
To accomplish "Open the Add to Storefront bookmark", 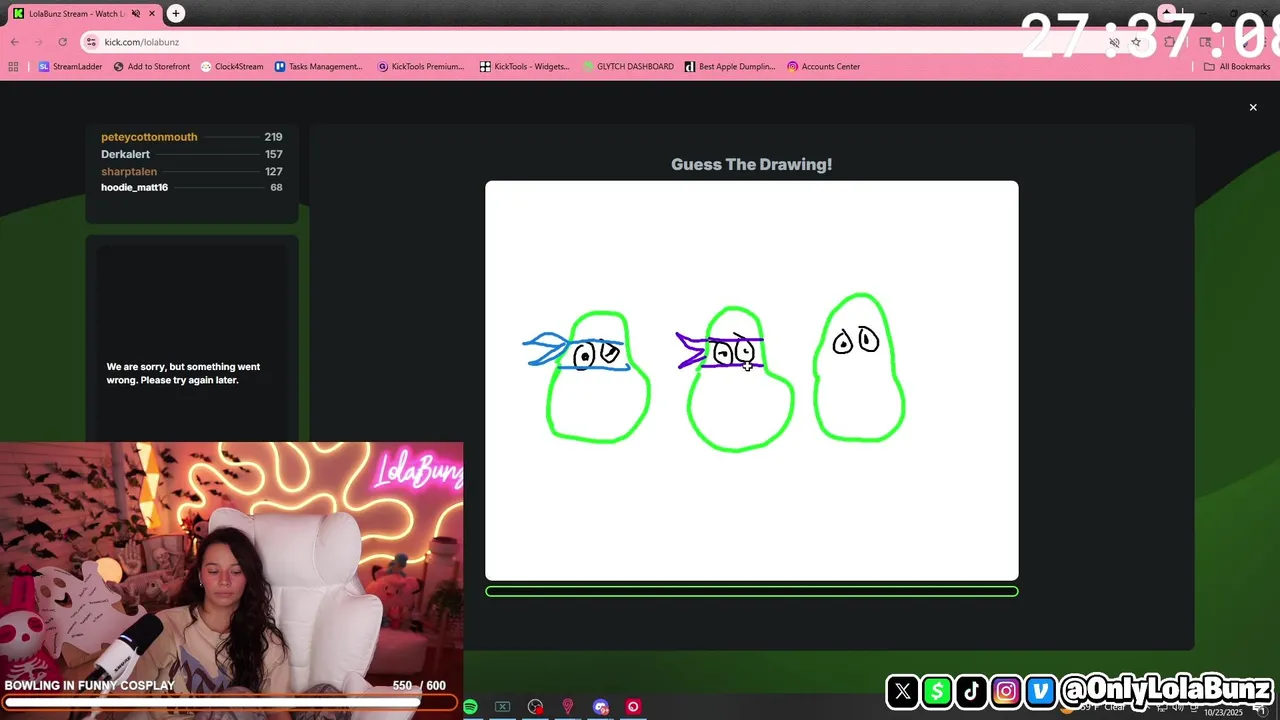I will [152, 66].
